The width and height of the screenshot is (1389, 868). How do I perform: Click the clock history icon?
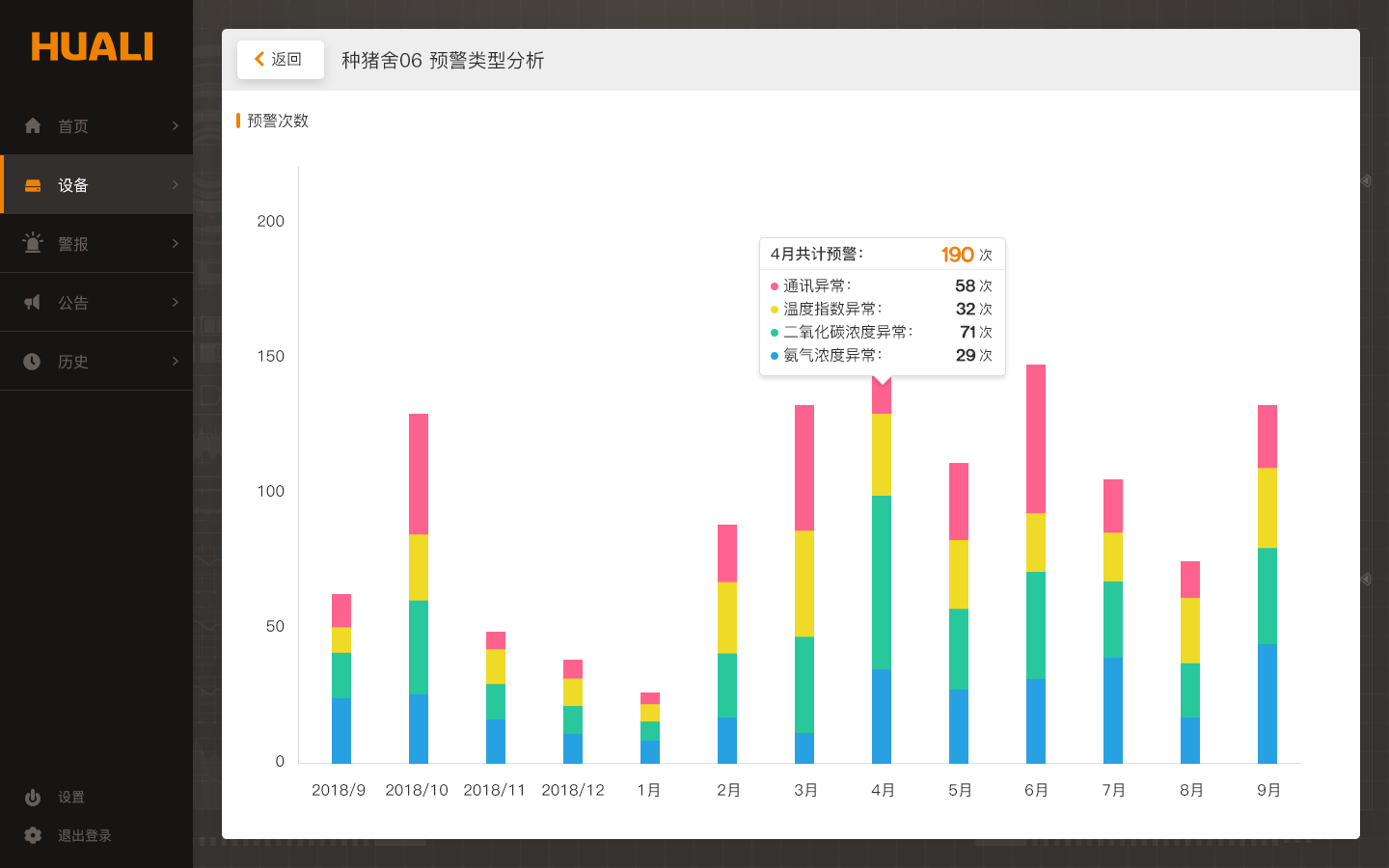(x=33, y=362)
